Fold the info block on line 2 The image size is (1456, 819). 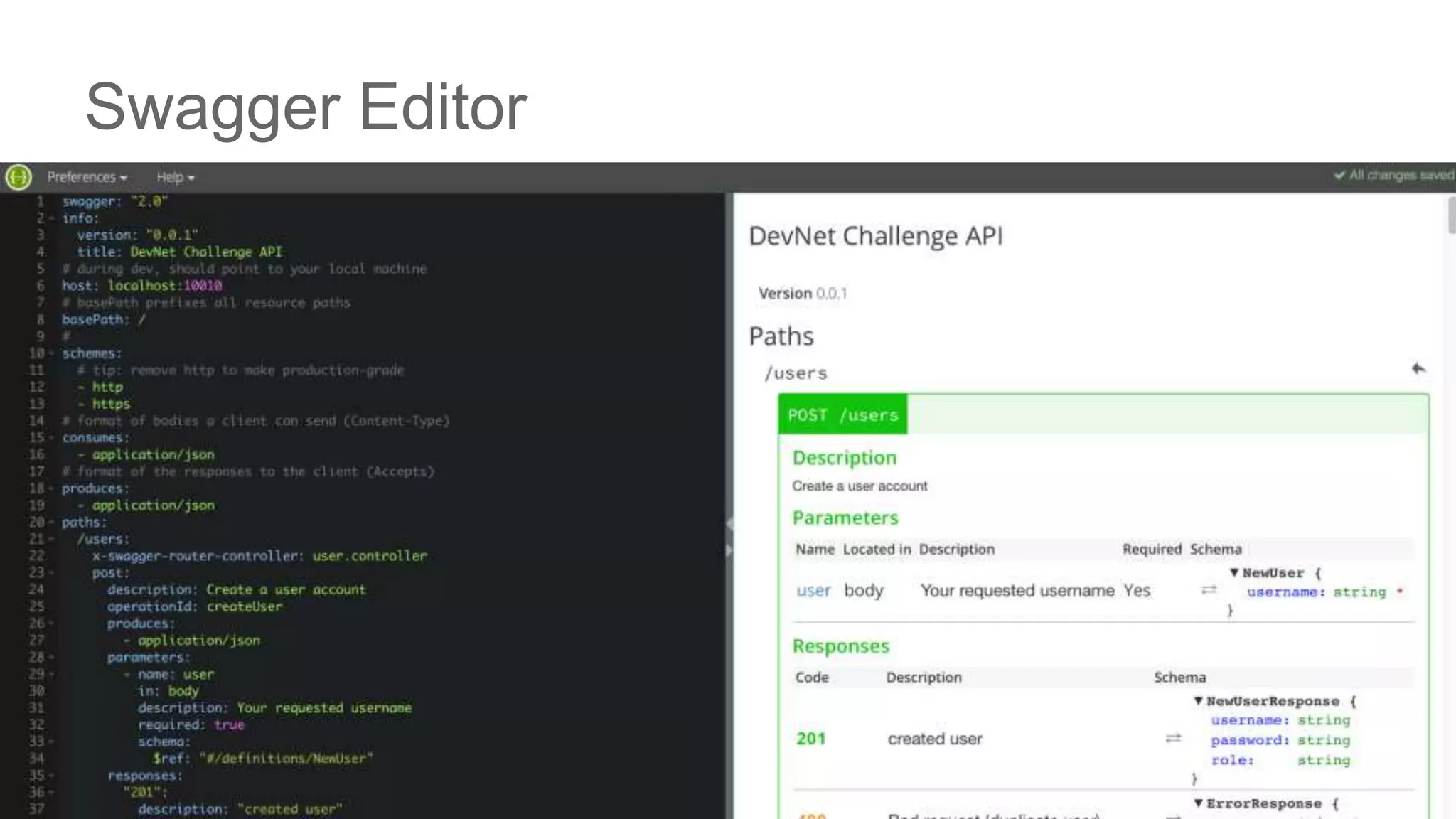coord(51,219)
